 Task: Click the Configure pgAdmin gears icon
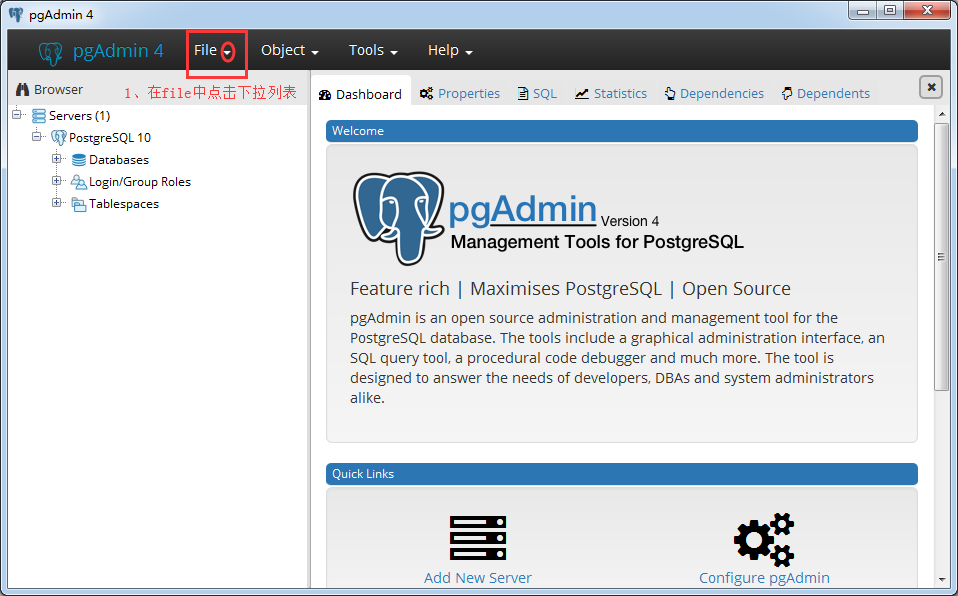pos(764,540)
